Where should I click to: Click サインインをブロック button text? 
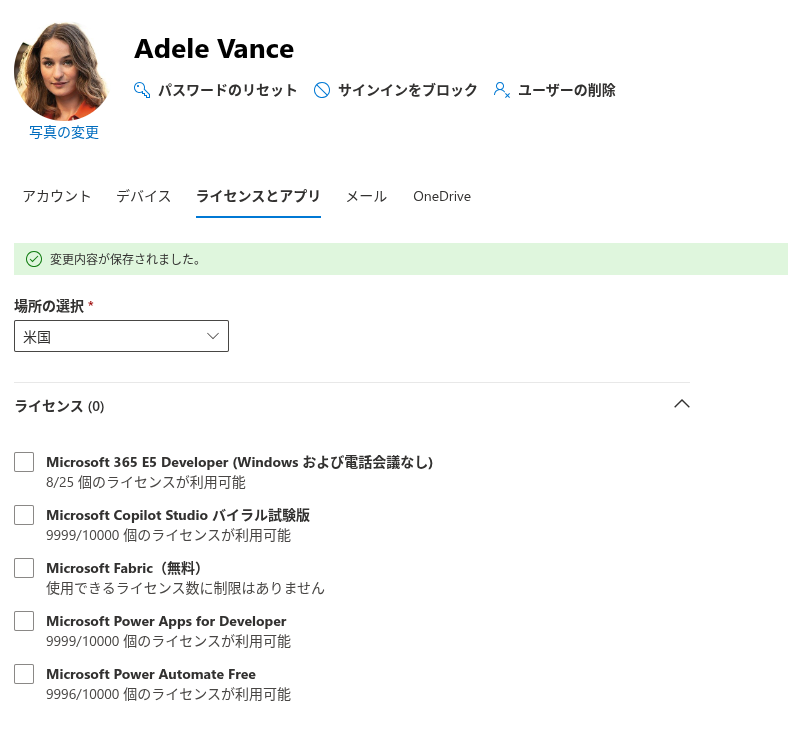coord(408,90)
